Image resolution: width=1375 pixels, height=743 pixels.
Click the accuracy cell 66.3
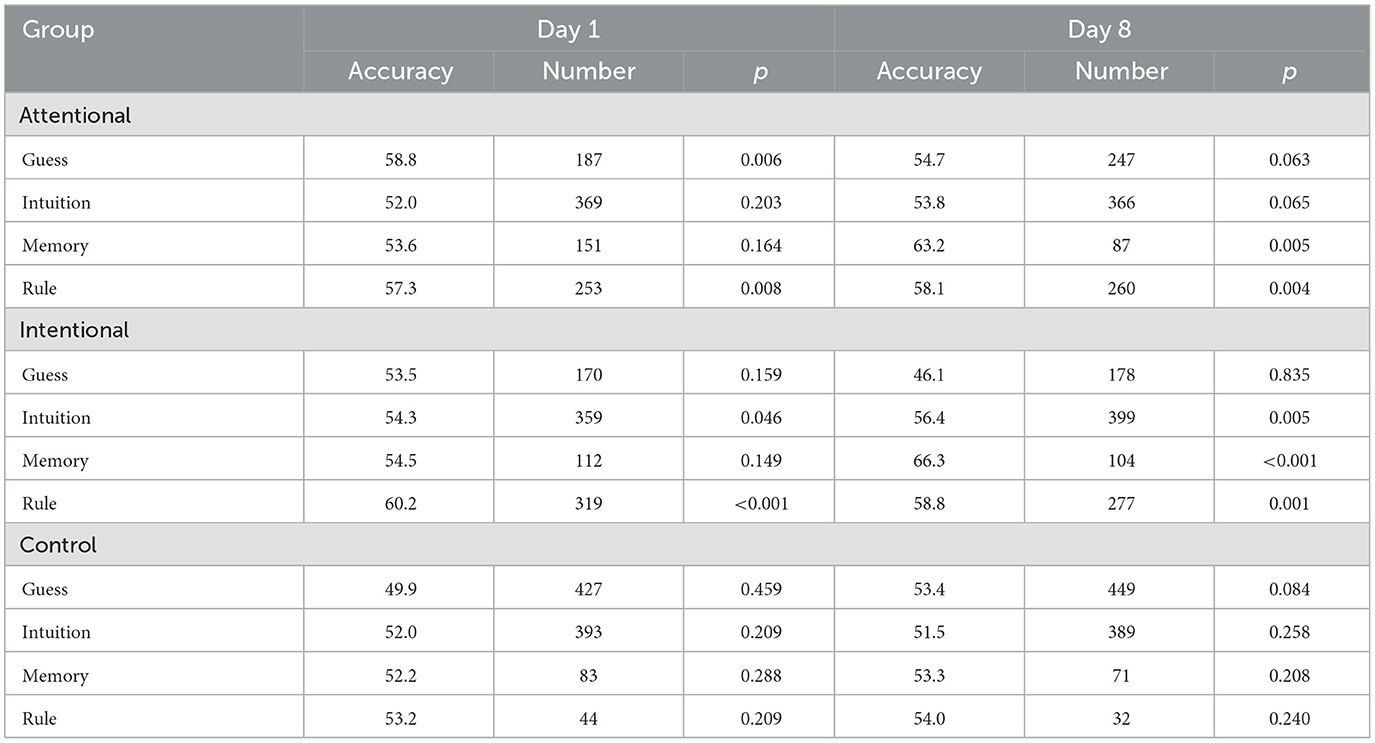[929, 460]
